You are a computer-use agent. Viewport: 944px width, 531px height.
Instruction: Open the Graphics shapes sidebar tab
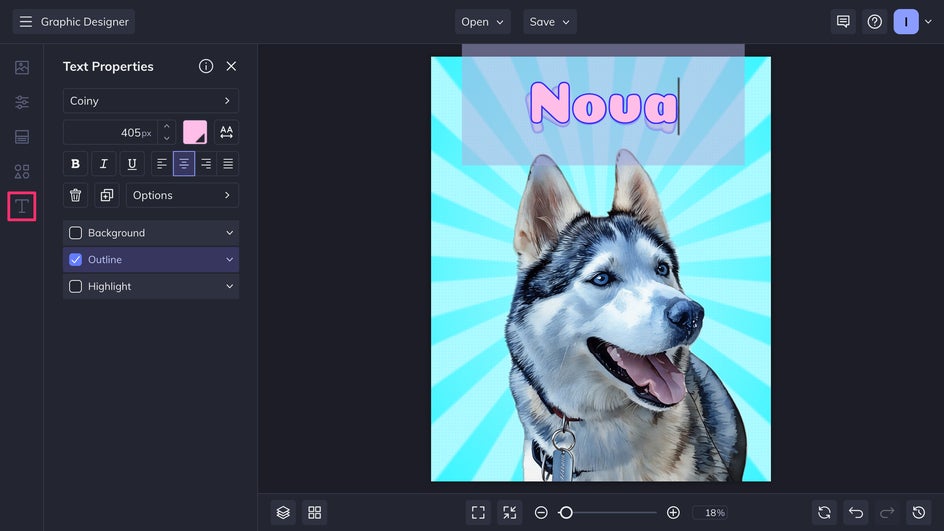[x=22, y=172]
